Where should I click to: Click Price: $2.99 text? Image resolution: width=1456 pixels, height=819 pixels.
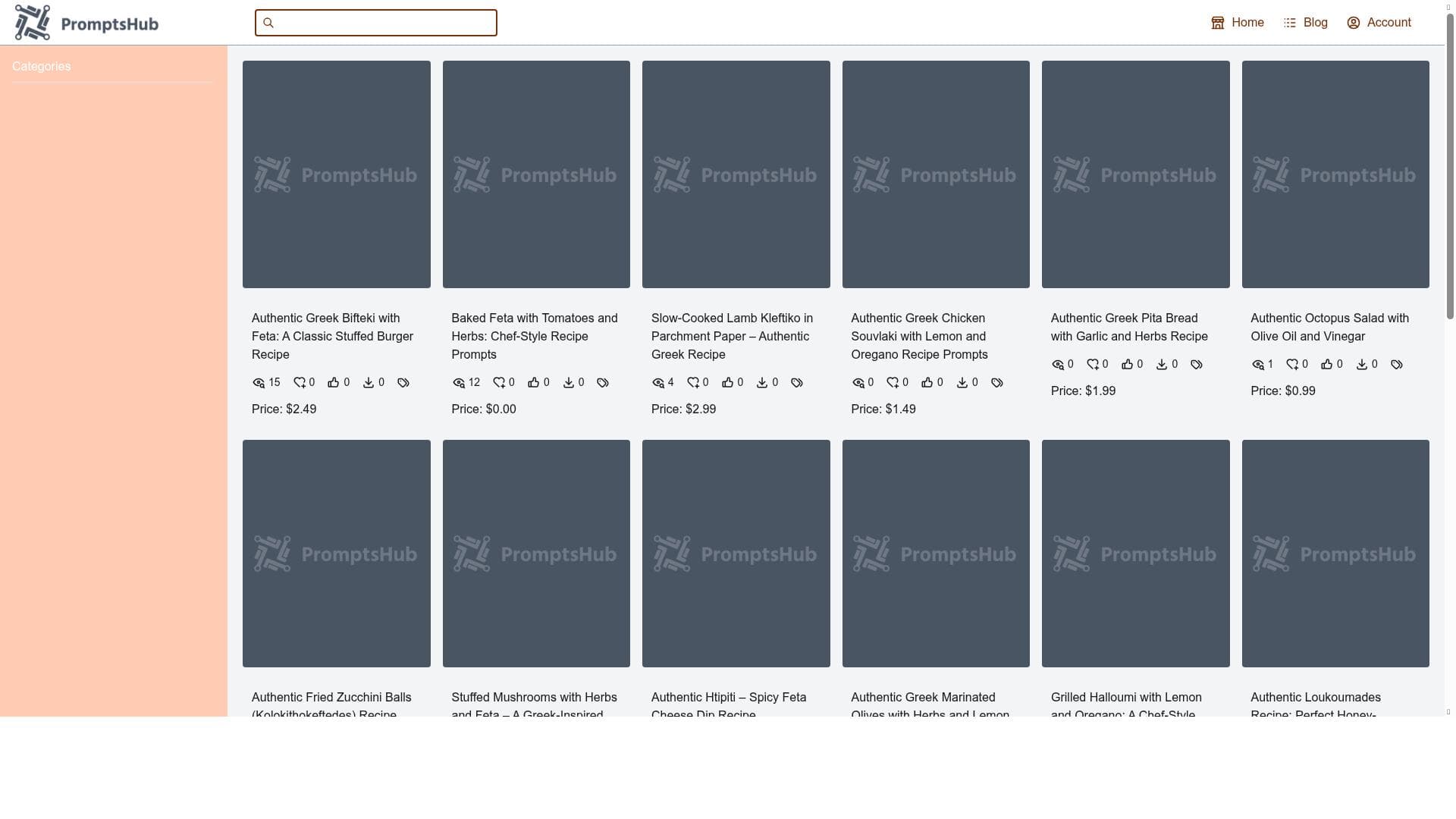pos(684,409)
